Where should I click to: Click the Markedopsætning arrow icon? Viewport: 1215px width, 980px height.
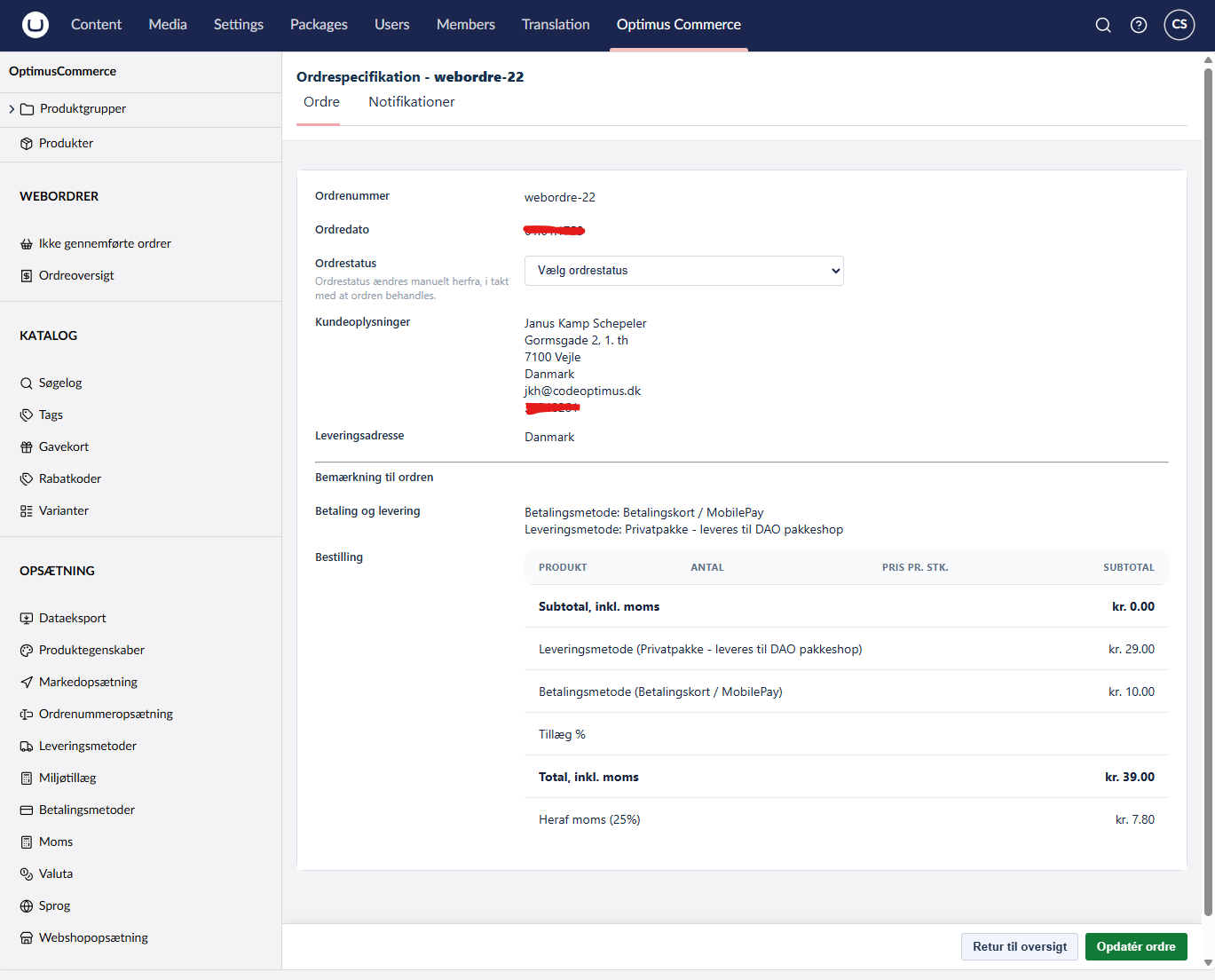[x=27, y=683]
